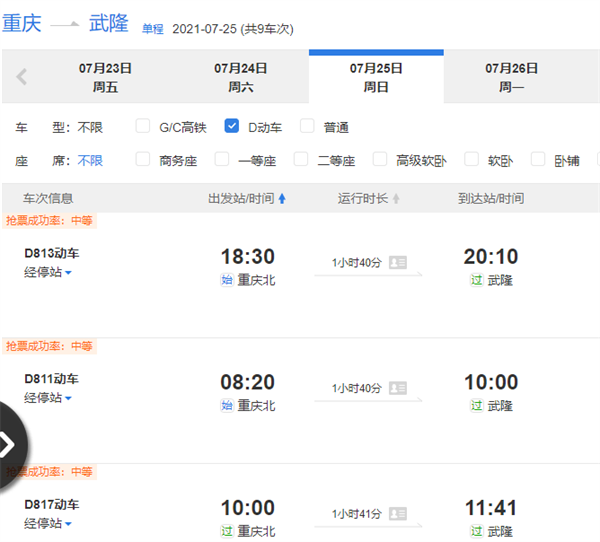Click ID card icon for D811 train

pyautogui.click(x=398, y=387)
